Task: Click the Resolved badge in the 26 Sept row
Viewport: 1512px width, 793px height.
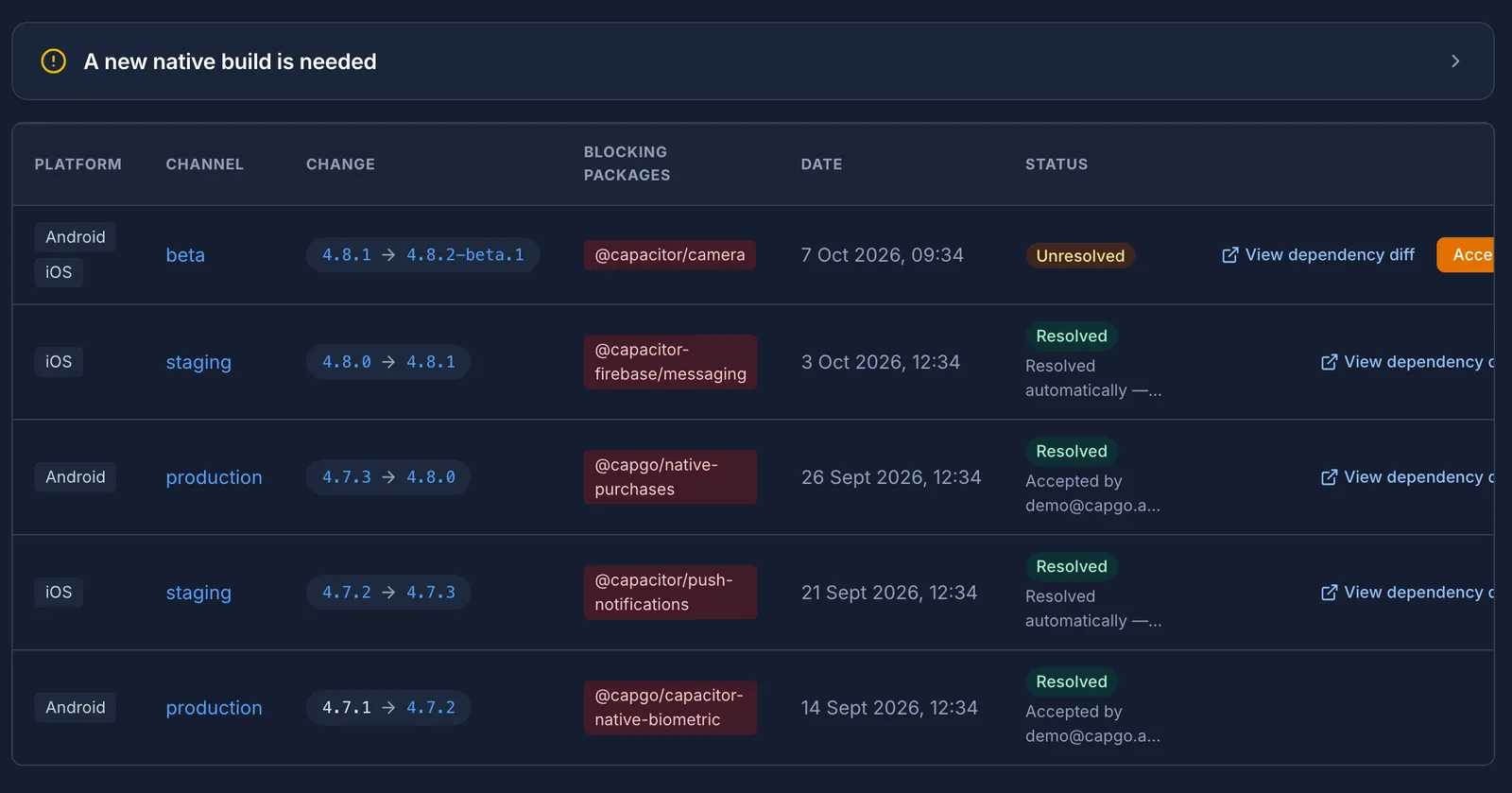Action: point(1072,452)
